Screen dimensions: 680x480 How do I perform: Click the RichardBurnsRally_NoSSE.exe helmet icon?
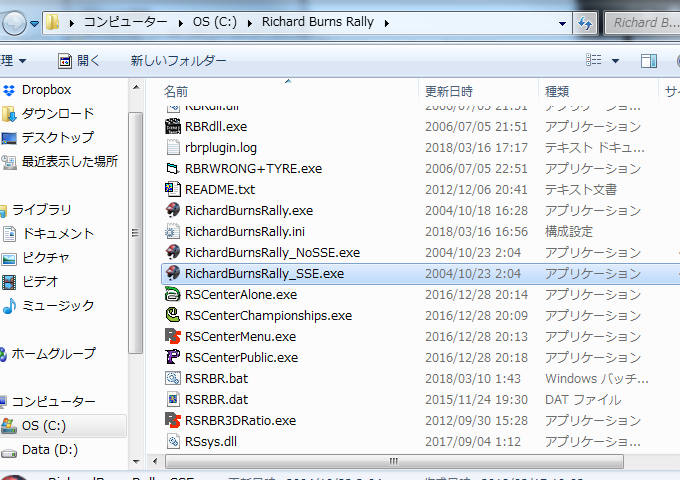pyautogui.click(x=173, y=252)
